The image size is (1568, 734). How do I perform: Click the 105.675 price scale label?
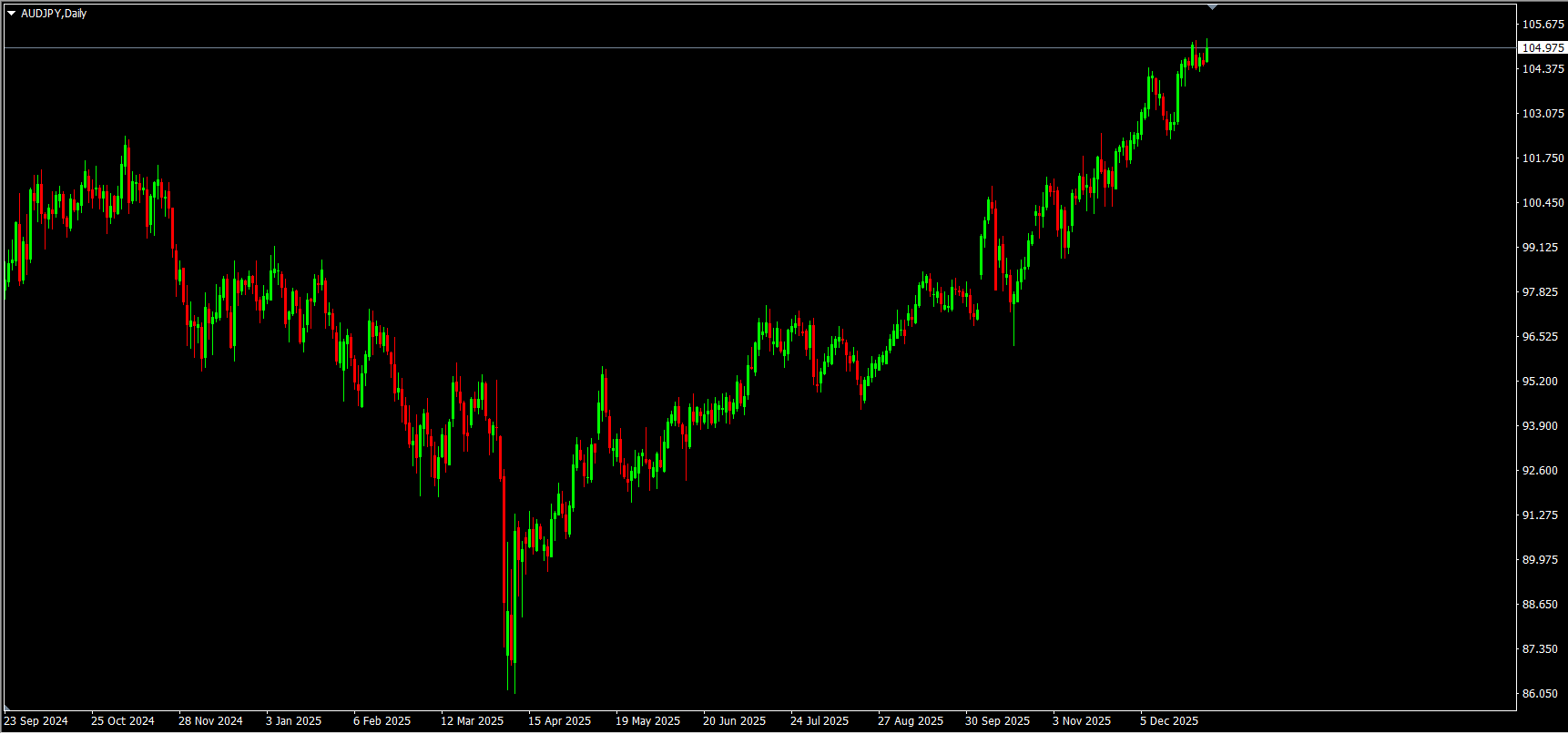pos(1543,24)
